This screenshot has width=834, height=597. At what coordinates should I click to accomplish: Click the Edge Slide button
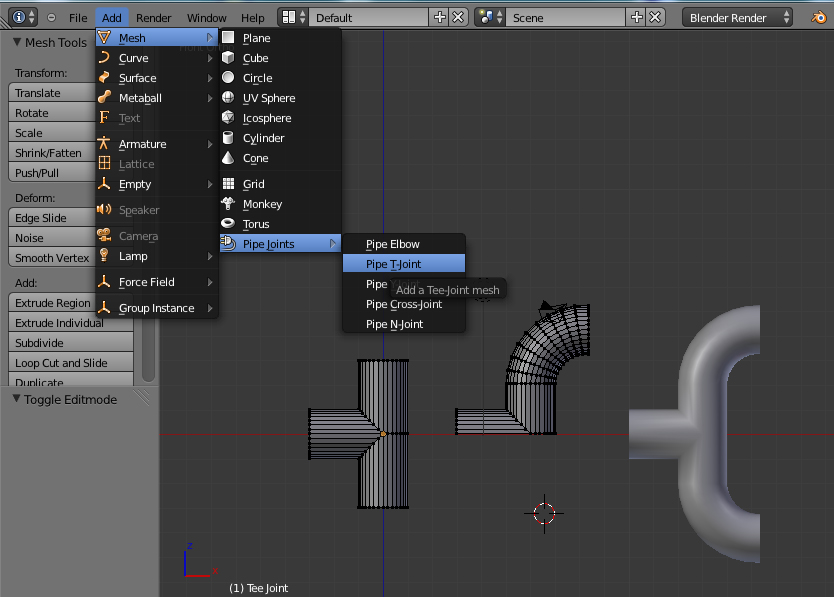[x=53, y=218]
